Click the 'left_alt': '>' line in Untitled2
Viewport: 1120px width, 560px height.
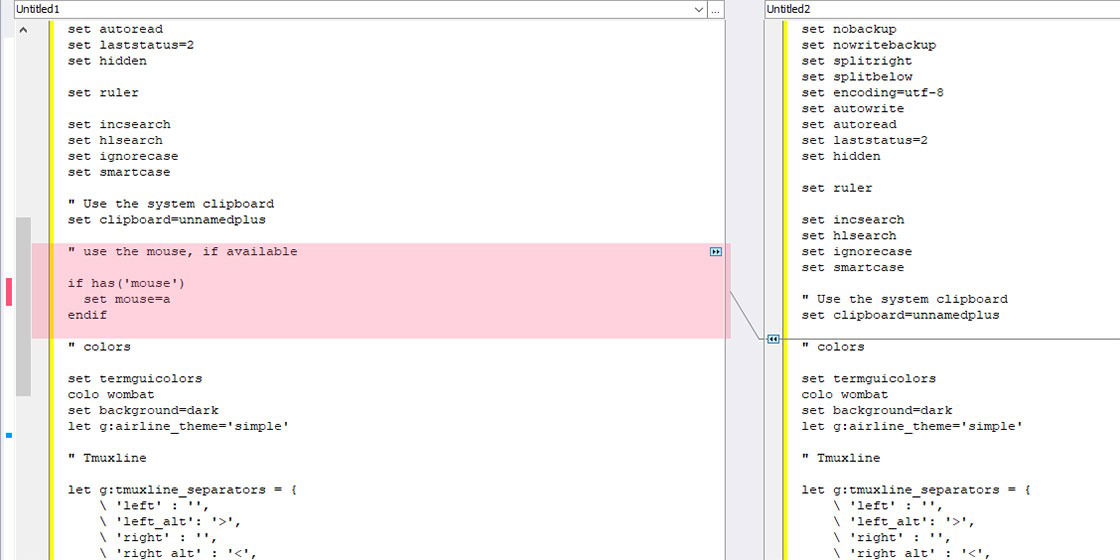coord(905,521)
